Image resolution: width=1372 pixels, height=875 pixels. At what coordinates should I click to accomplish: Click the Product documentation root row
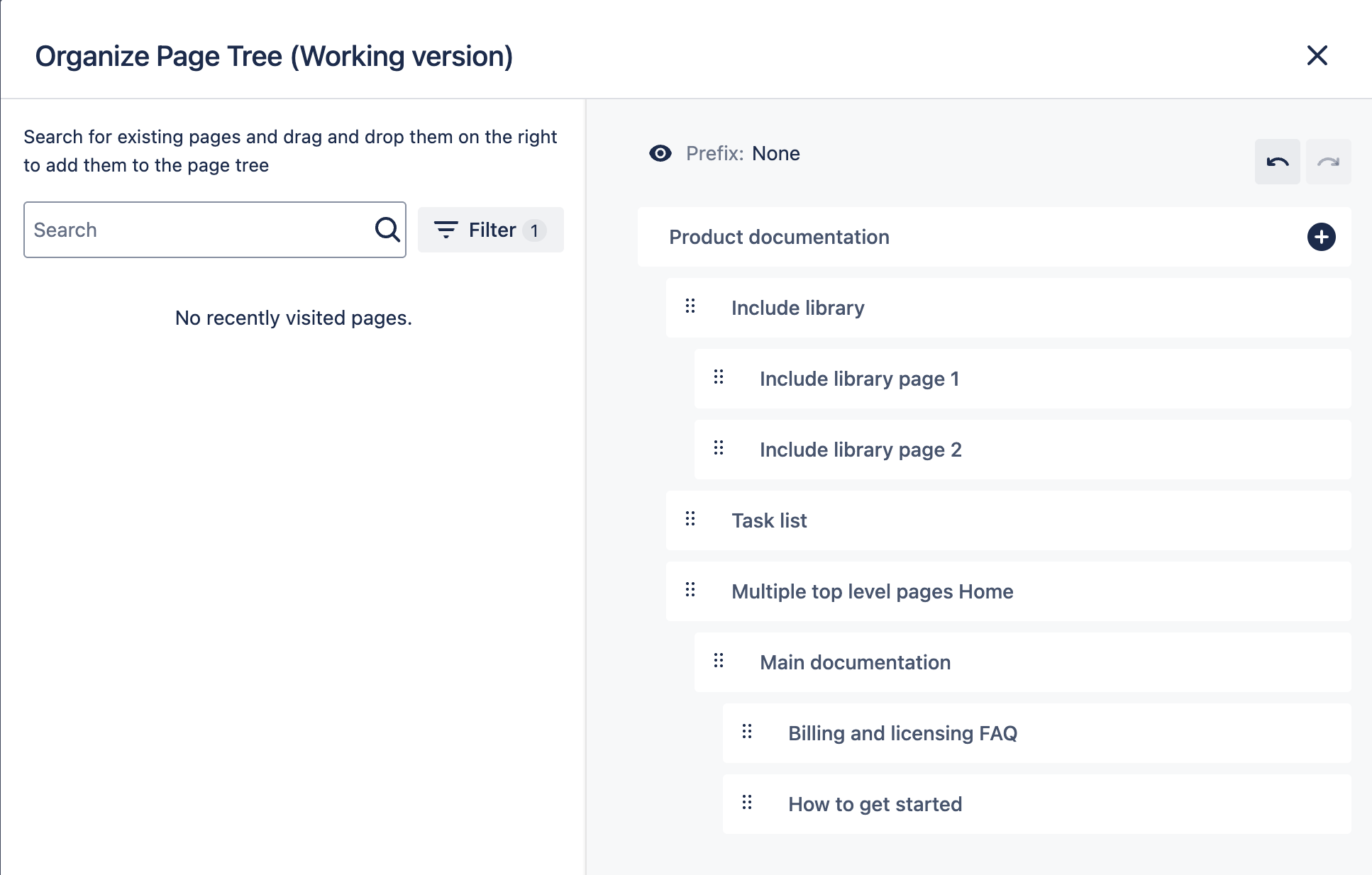coord(779,237)
